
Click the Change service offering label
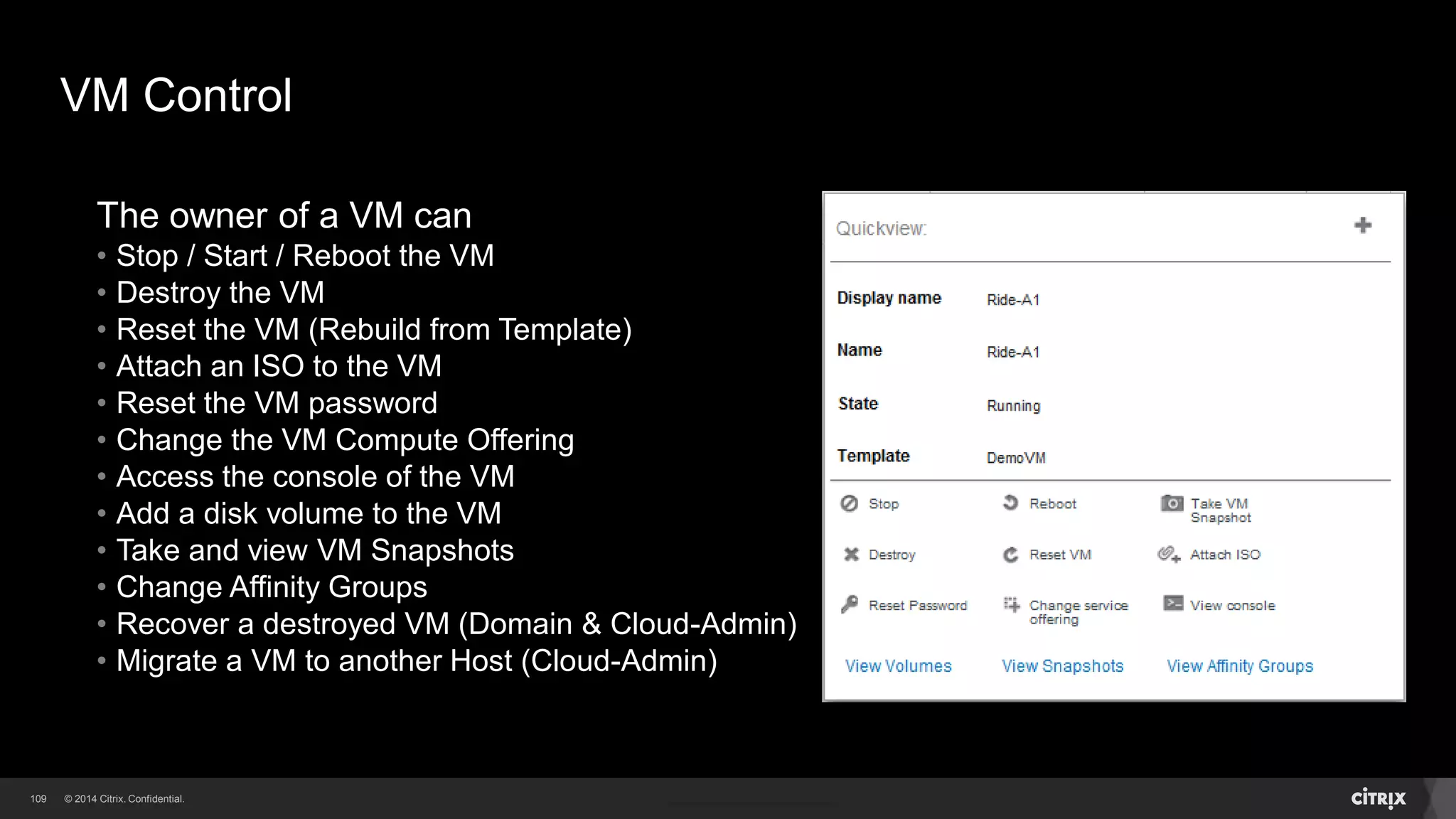click(1078, 612)
